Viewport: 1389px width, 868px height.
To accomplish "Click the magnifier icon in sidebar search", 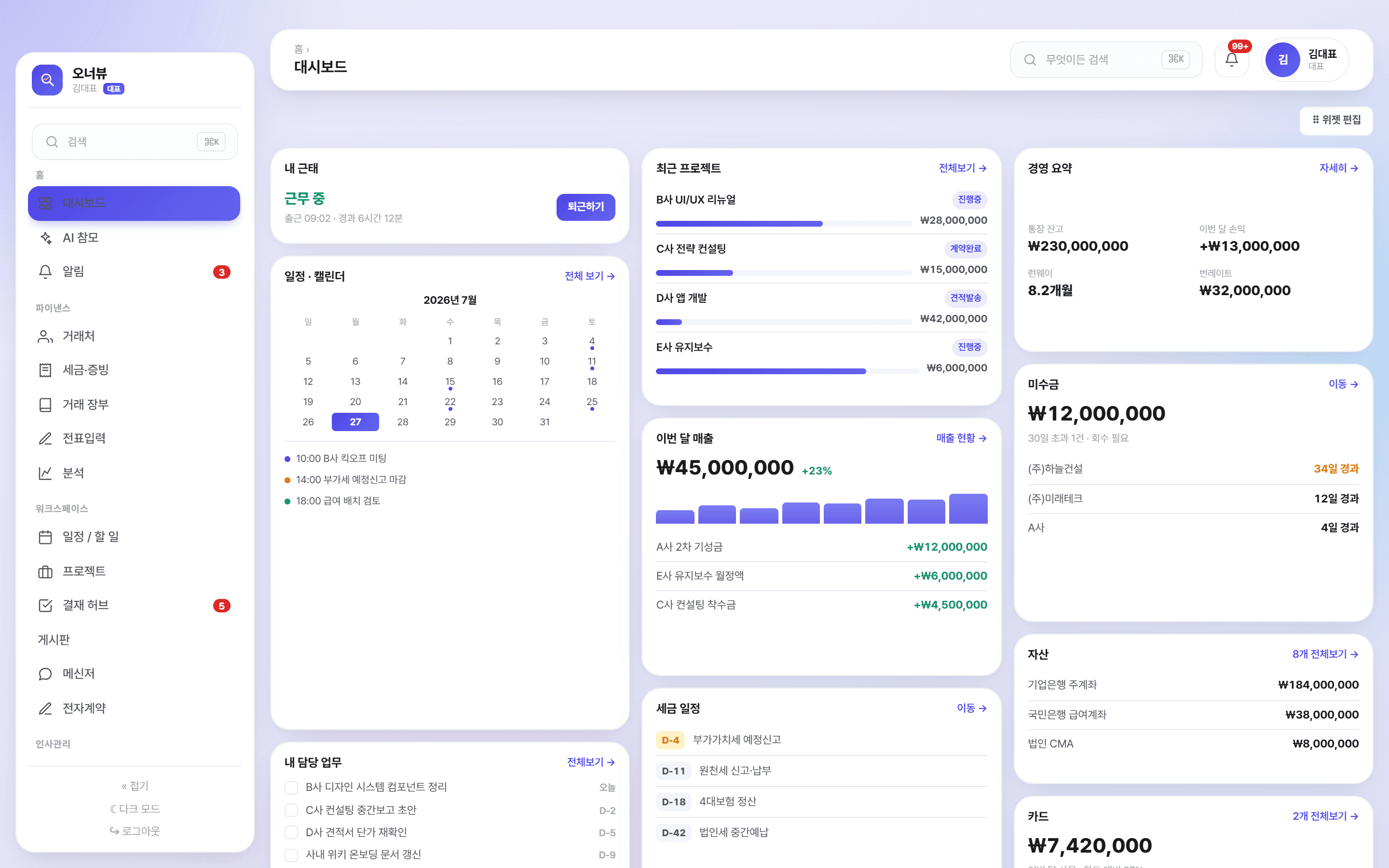I will pos(52,142).
